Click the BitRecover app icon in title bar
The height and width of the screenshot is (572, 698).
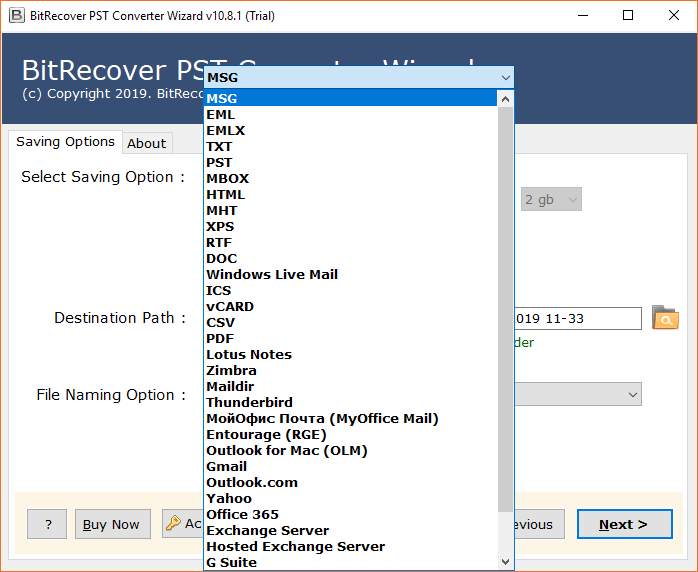[16, 16]
